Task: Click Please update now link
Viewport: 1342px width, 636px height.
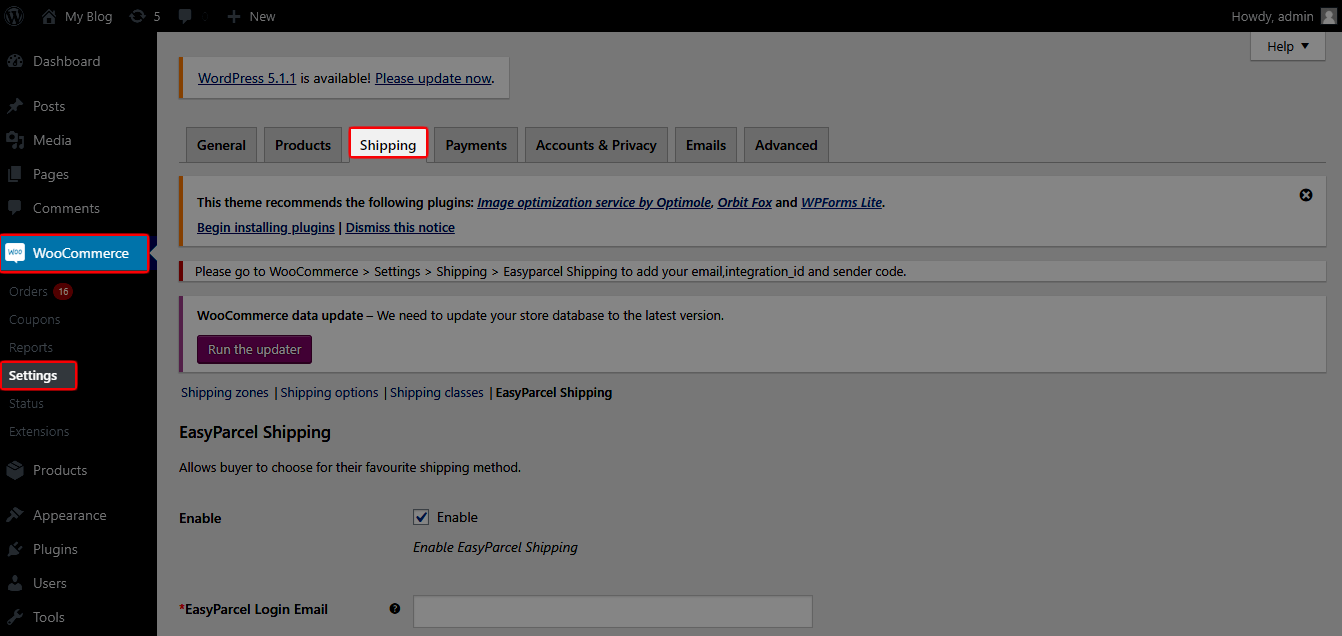Action: [433, 78]
